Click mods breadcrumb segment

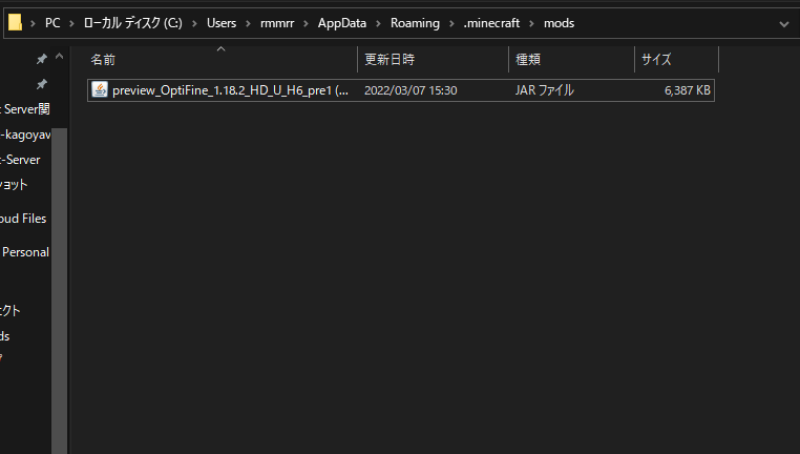[559, 23]
